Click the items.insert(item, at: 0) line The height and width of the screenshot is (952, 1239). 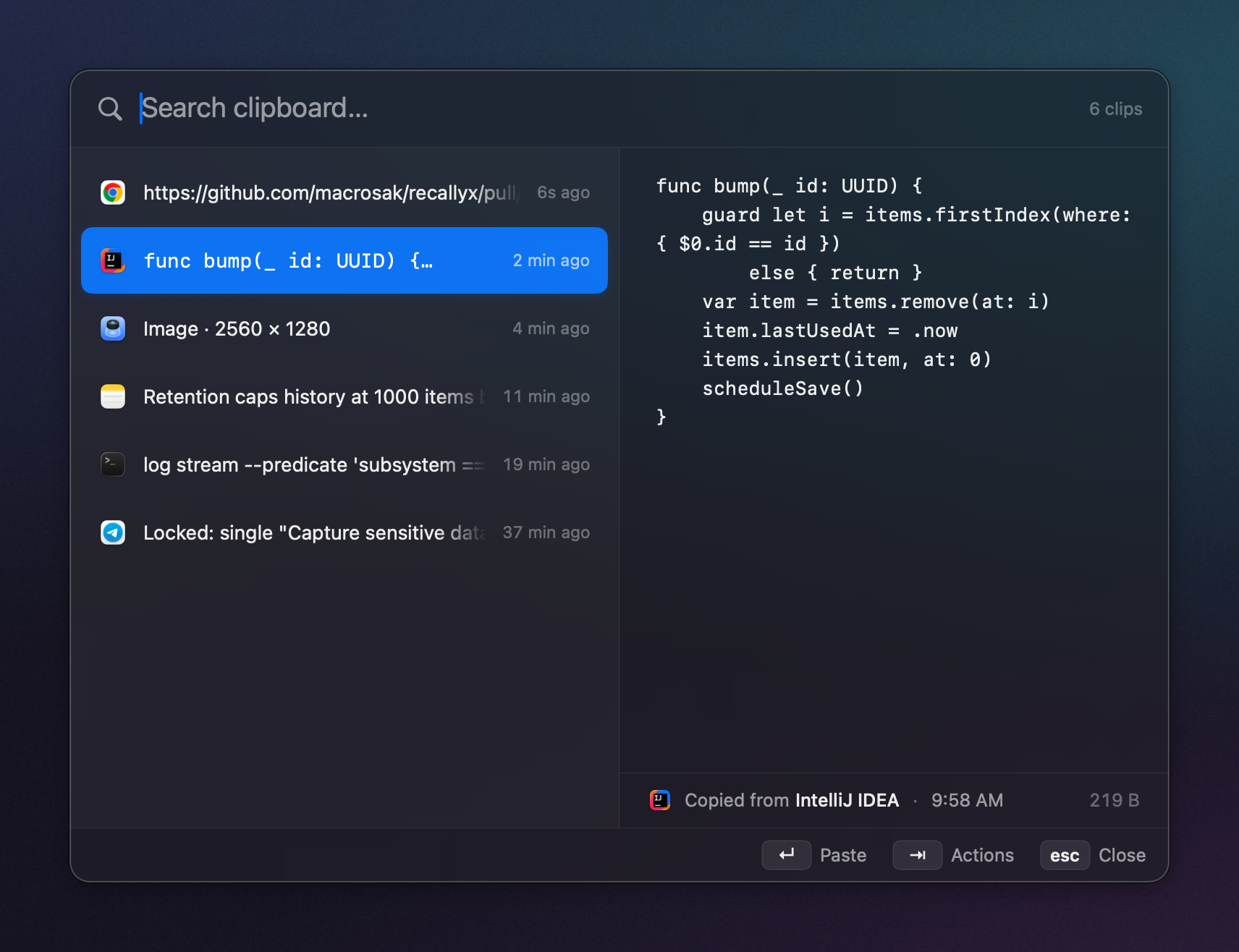click(847, 360)
